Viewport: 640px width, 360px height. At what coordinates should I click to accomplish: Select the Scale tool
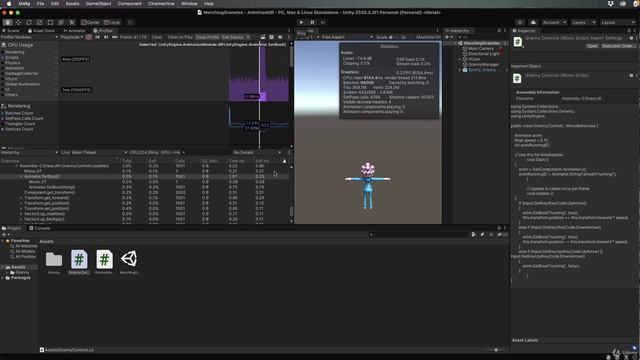point(40,22)
